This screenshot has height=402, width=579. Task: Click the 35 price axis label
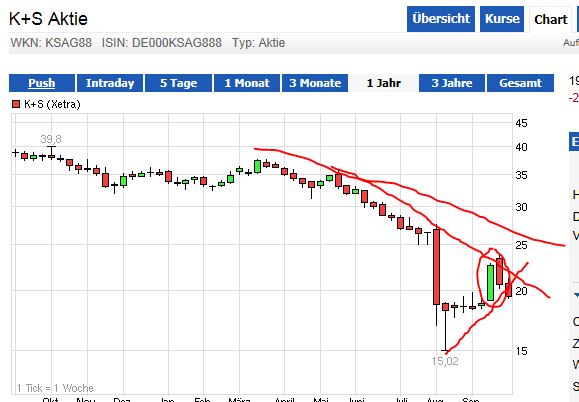click(521, 175)
